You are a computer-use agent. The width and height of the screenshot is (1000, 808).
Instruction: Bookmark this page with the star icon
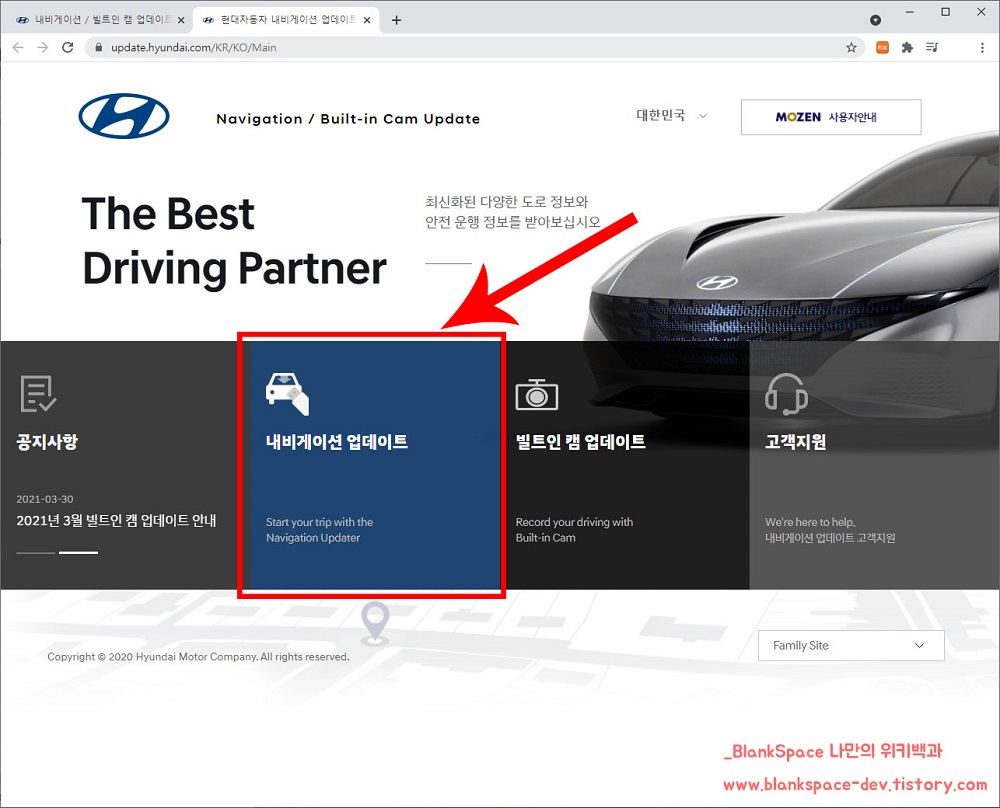click(851, 47)
